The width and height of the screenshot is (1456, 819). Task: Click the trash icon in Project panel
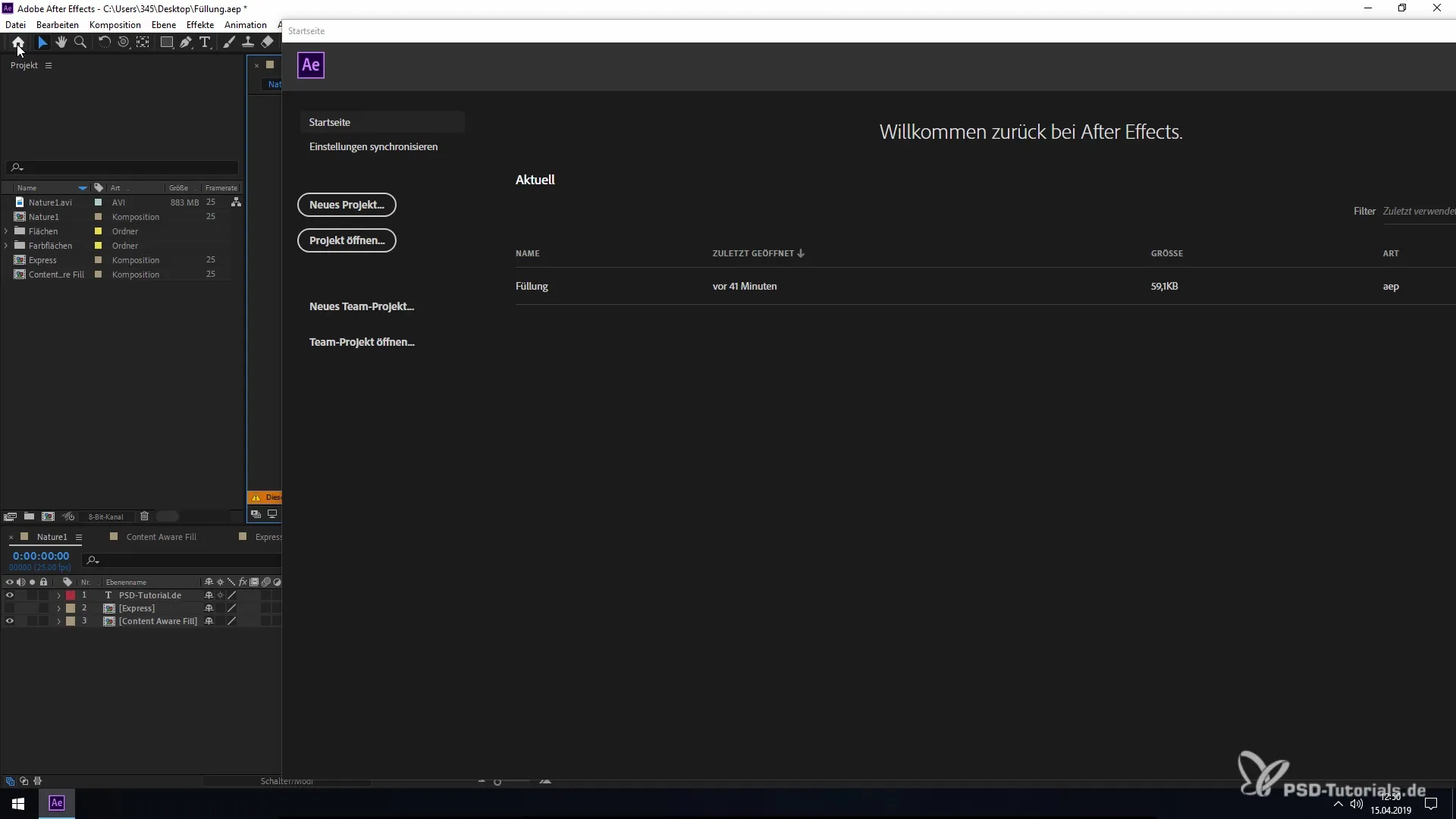pyautogui.click(x=144, y=516)
